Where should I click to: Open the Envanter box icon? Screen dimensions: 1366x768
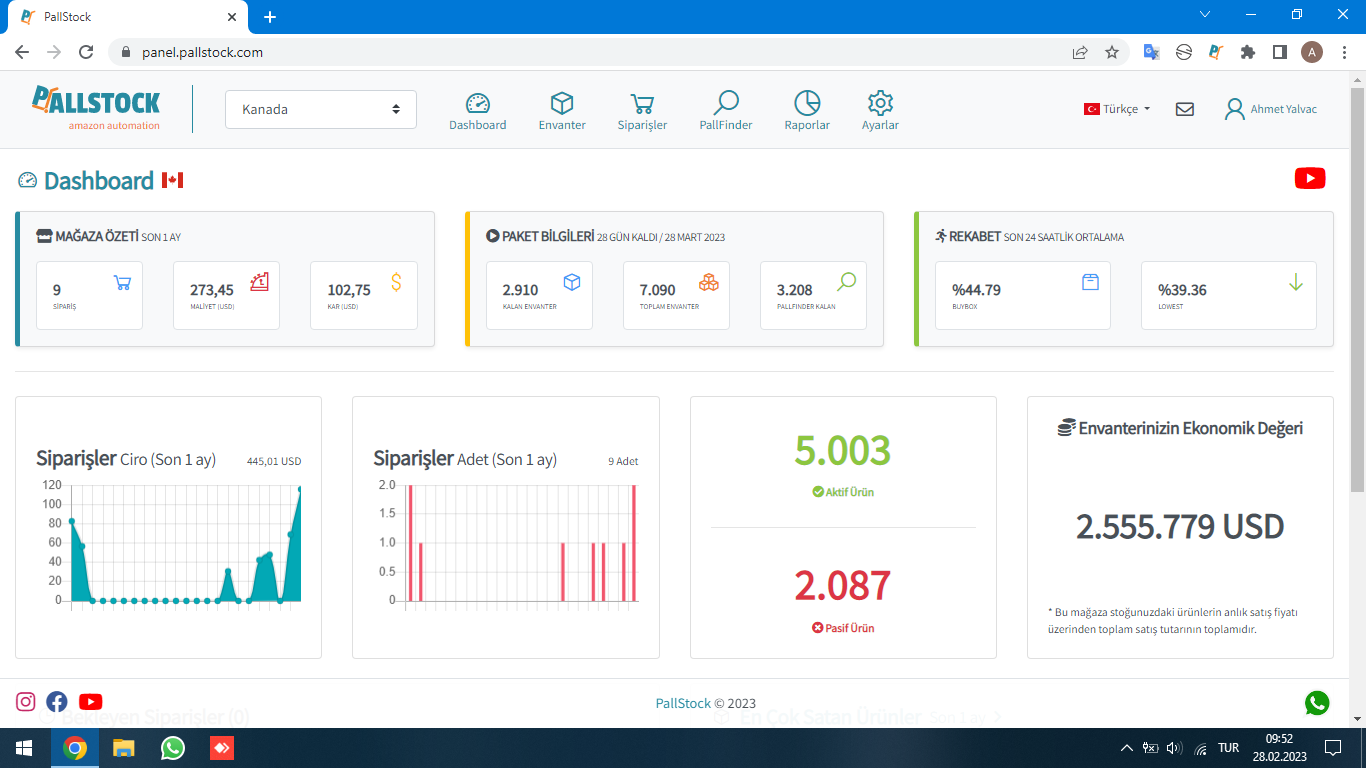click(x=562, y=103)
